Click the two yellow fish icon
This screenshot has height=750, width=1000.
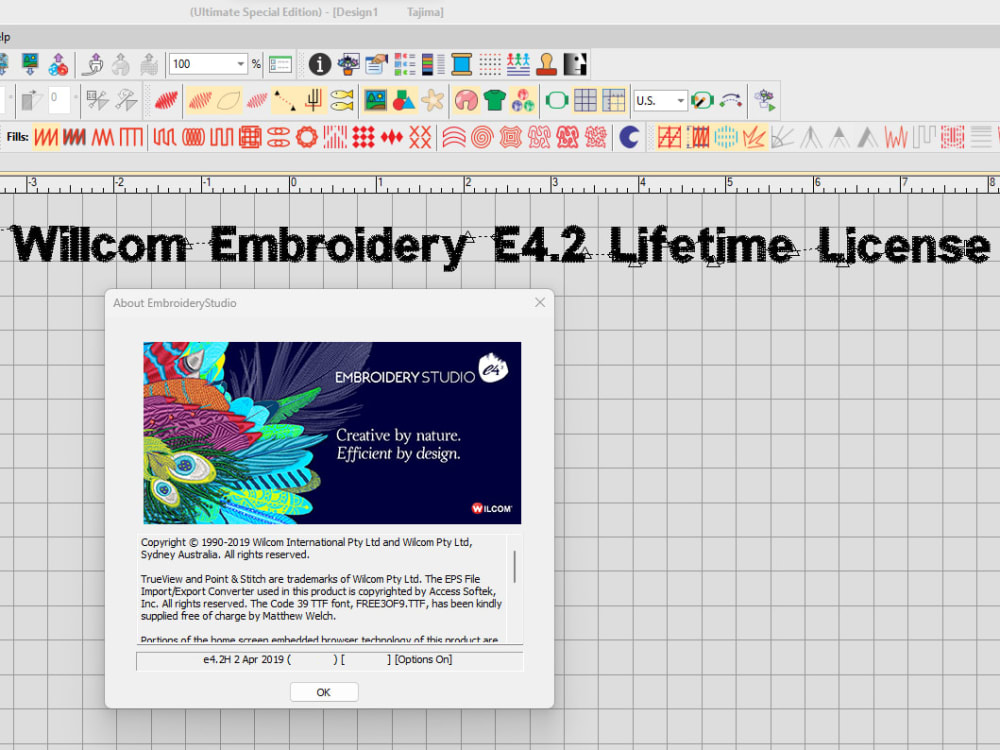click(x=342, y=100)
